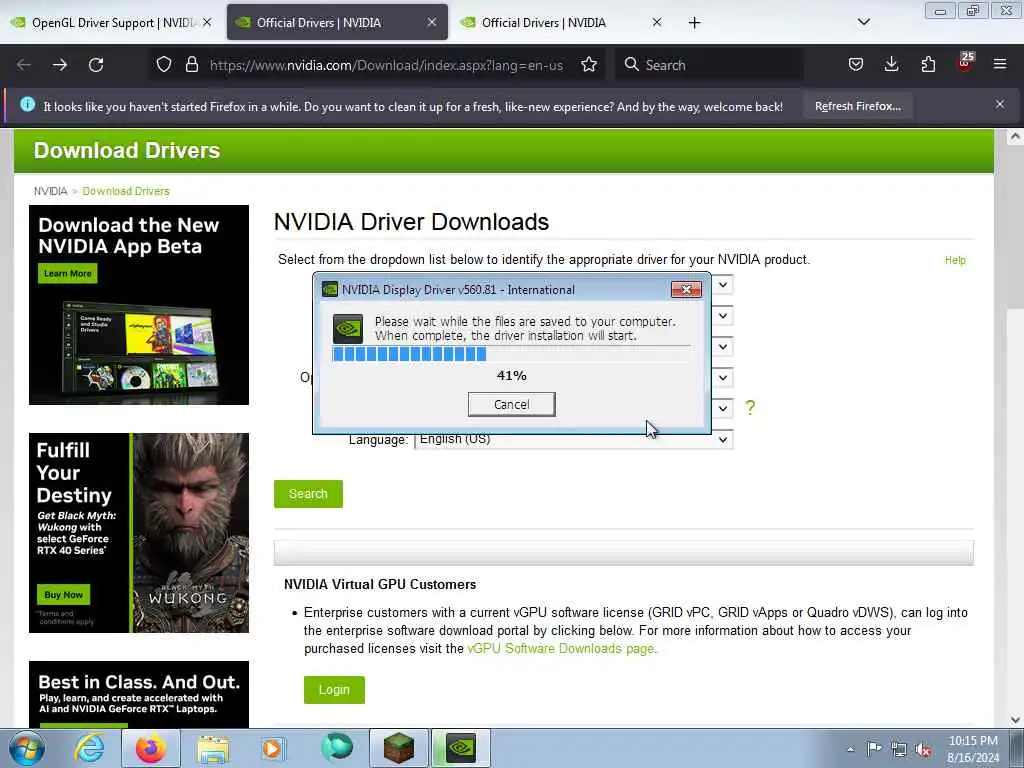Screen dimensions: 1024x768
Task: Click the NVIDIA icon in dialog title bar
Action: click(x=330, y=289)
